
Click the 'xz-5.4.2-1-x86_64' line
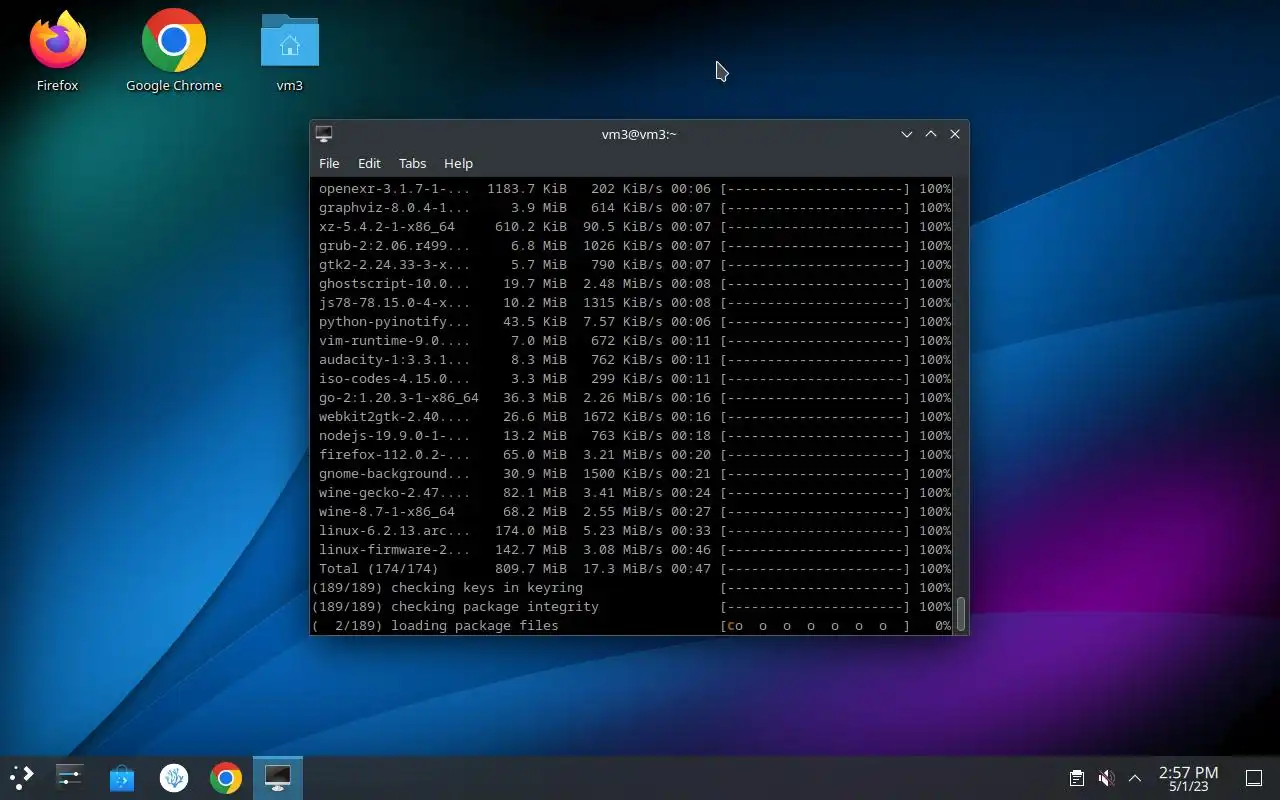coord(634,227)
